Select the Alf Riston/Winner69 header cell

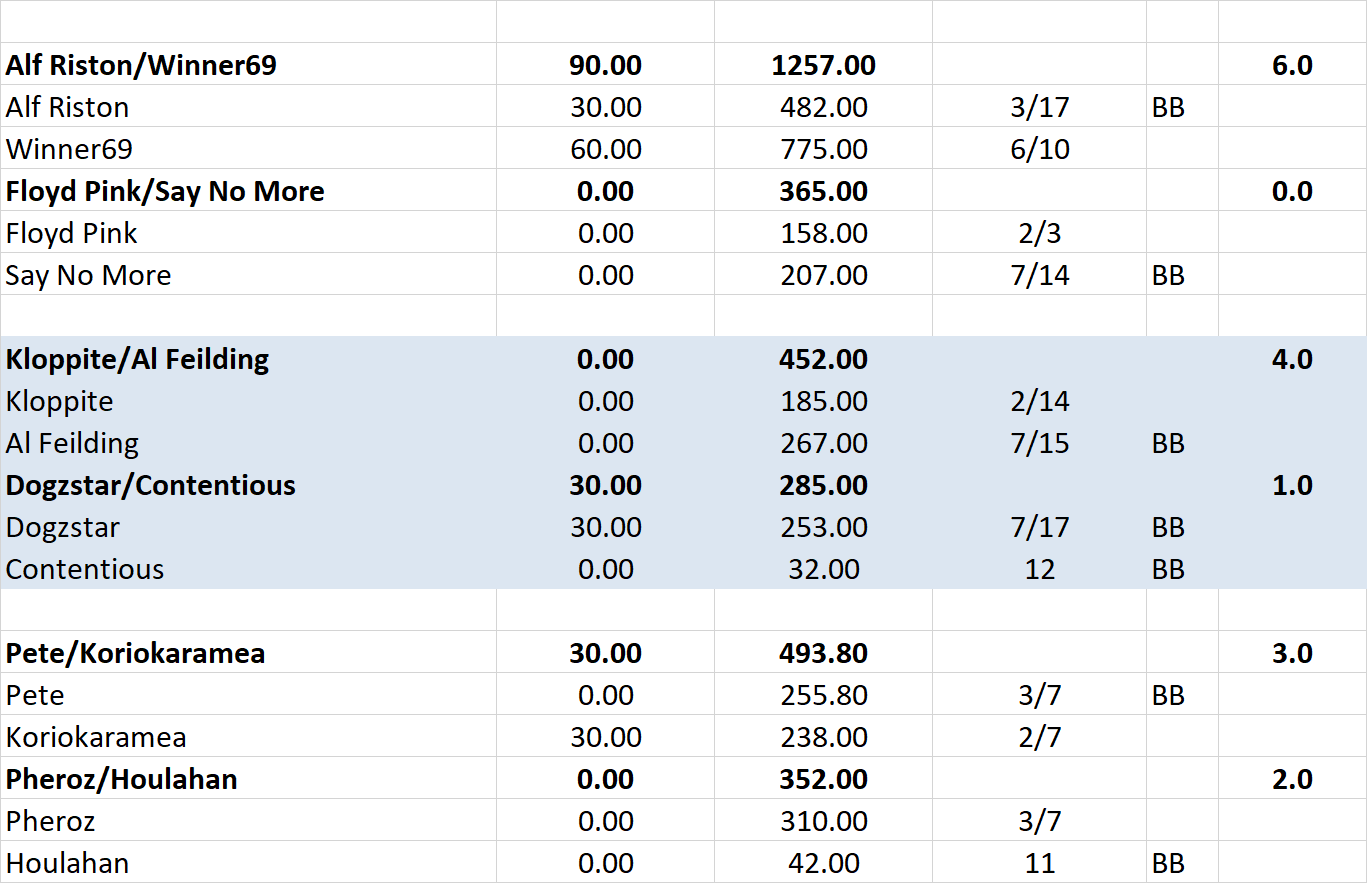coord(248,64)
